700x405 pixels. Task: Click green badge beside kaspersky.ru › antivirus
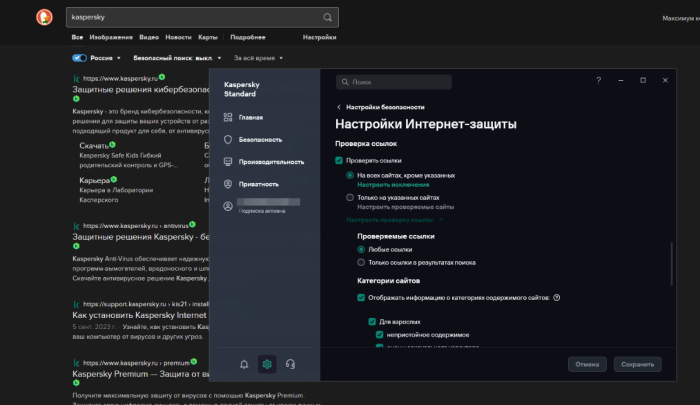(x=192, y=224)
